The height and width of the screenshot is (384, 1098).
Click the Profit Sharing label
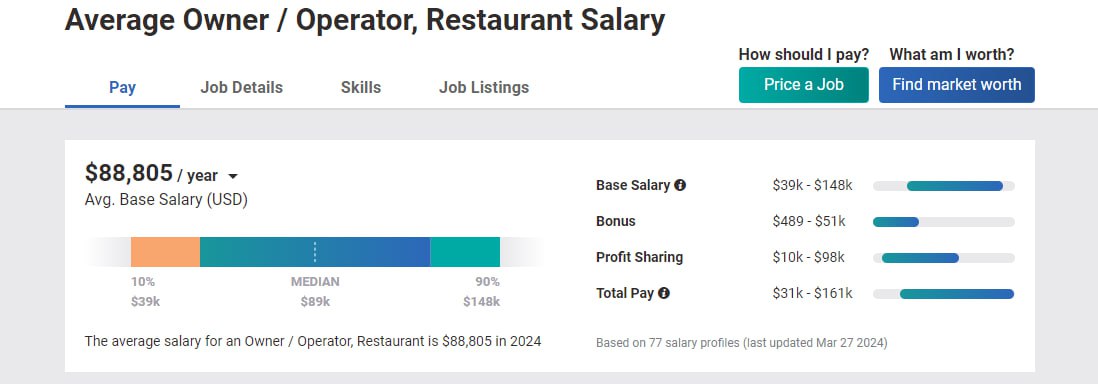coord(639,257)
